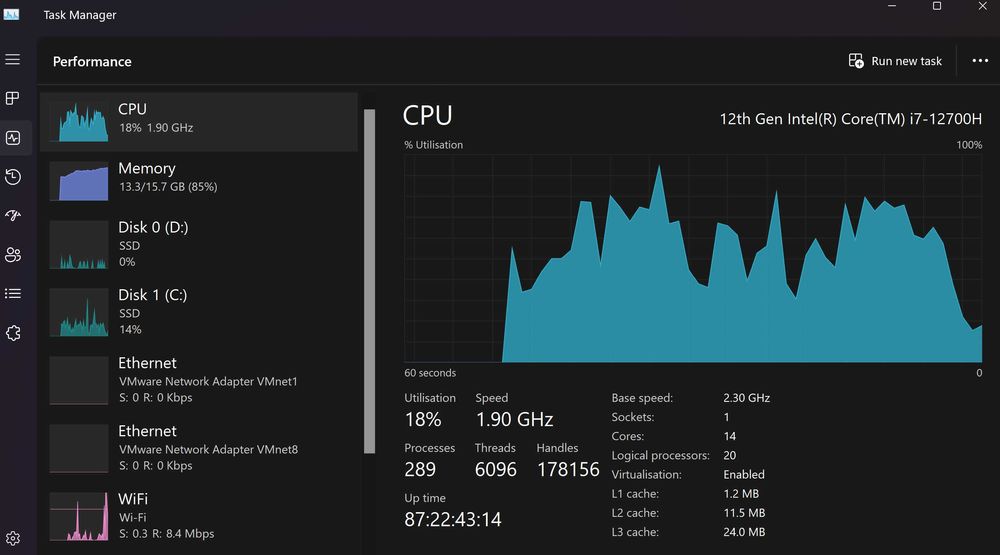Click the 289 processes value
Viewport: 1000px width, 555px height.
coord(420,470)
